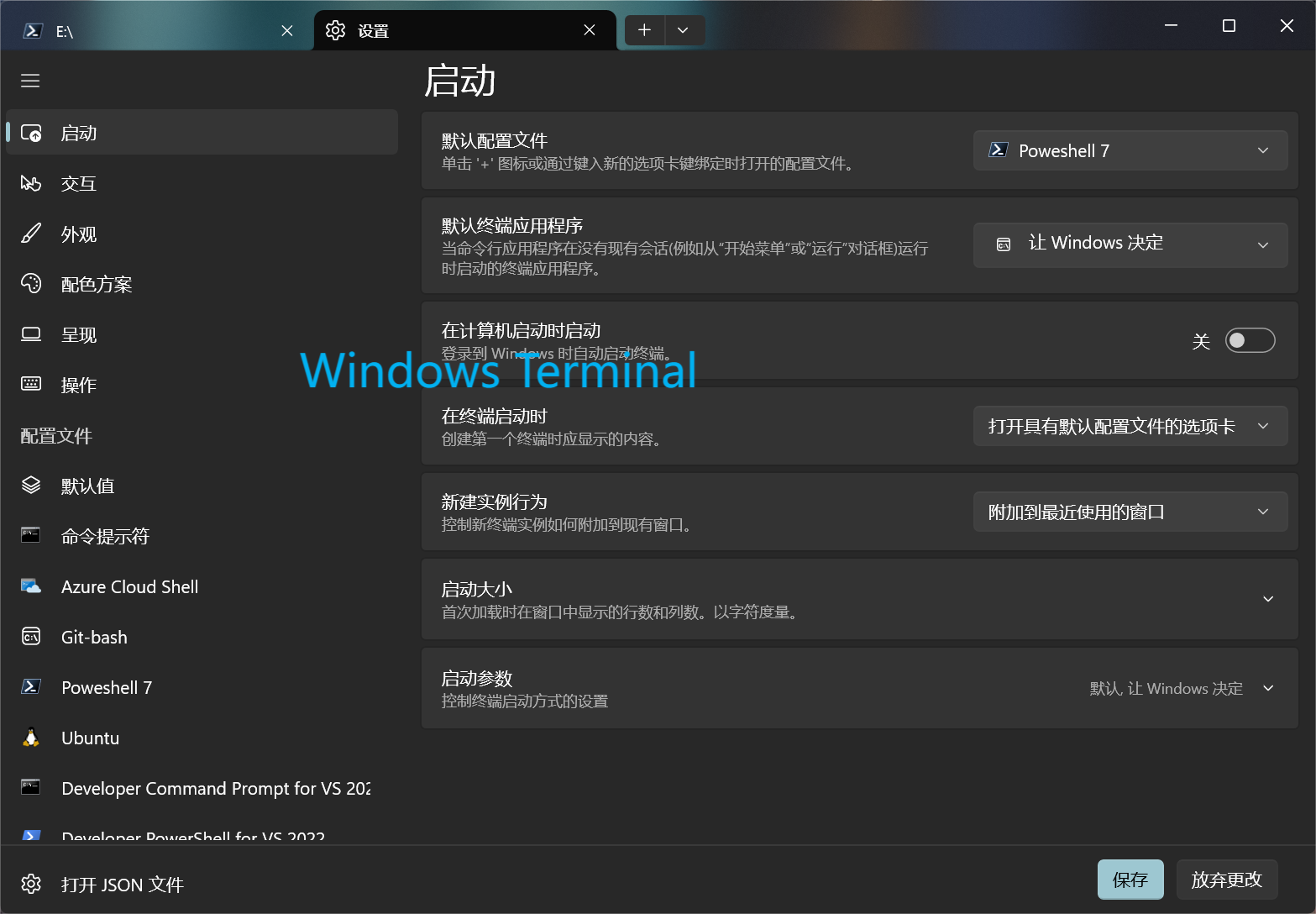Click the paintbrush icon for 外观

click(31, 234)
